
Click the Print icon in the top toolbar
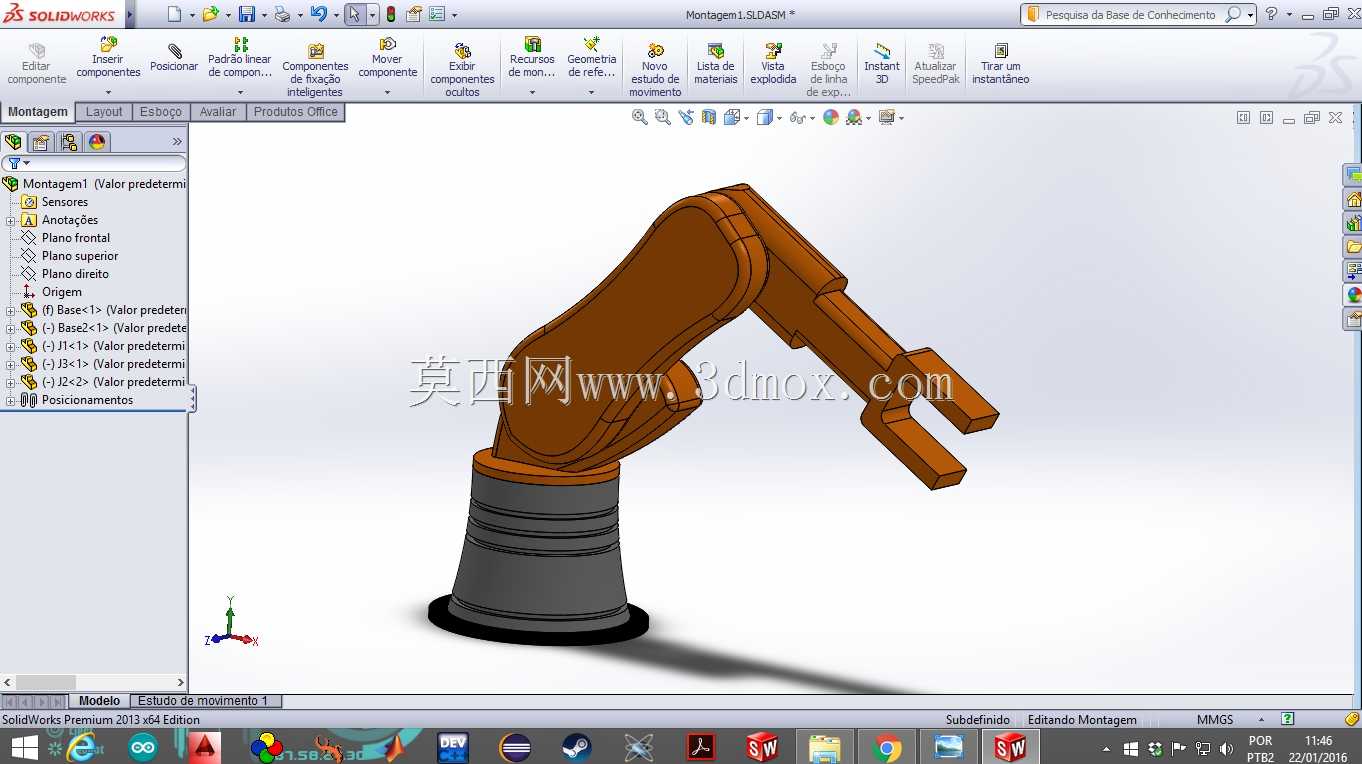282,14
